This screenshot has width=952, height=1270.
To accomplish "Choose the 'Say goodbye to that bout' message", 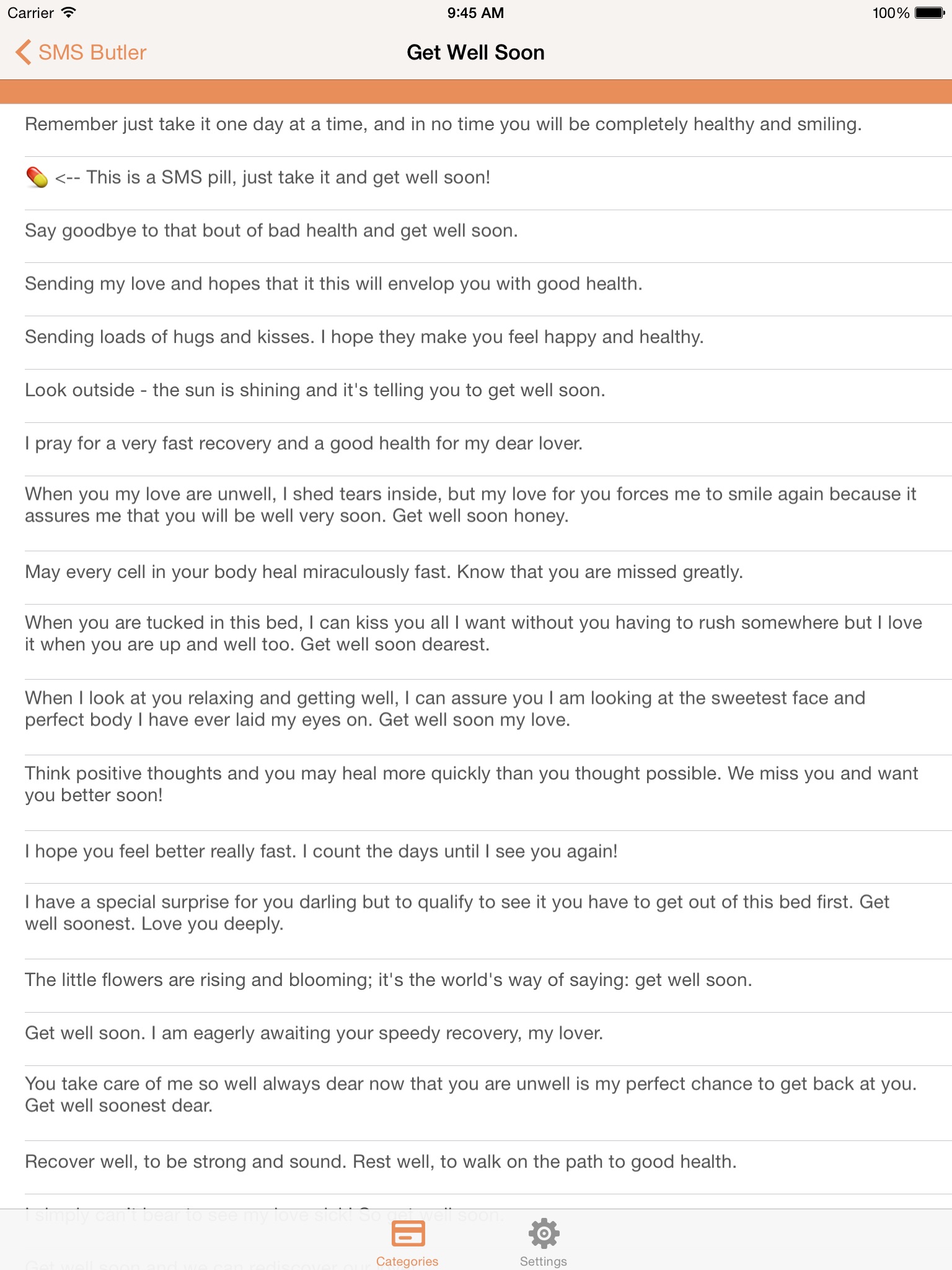I will tap(271, 231).
